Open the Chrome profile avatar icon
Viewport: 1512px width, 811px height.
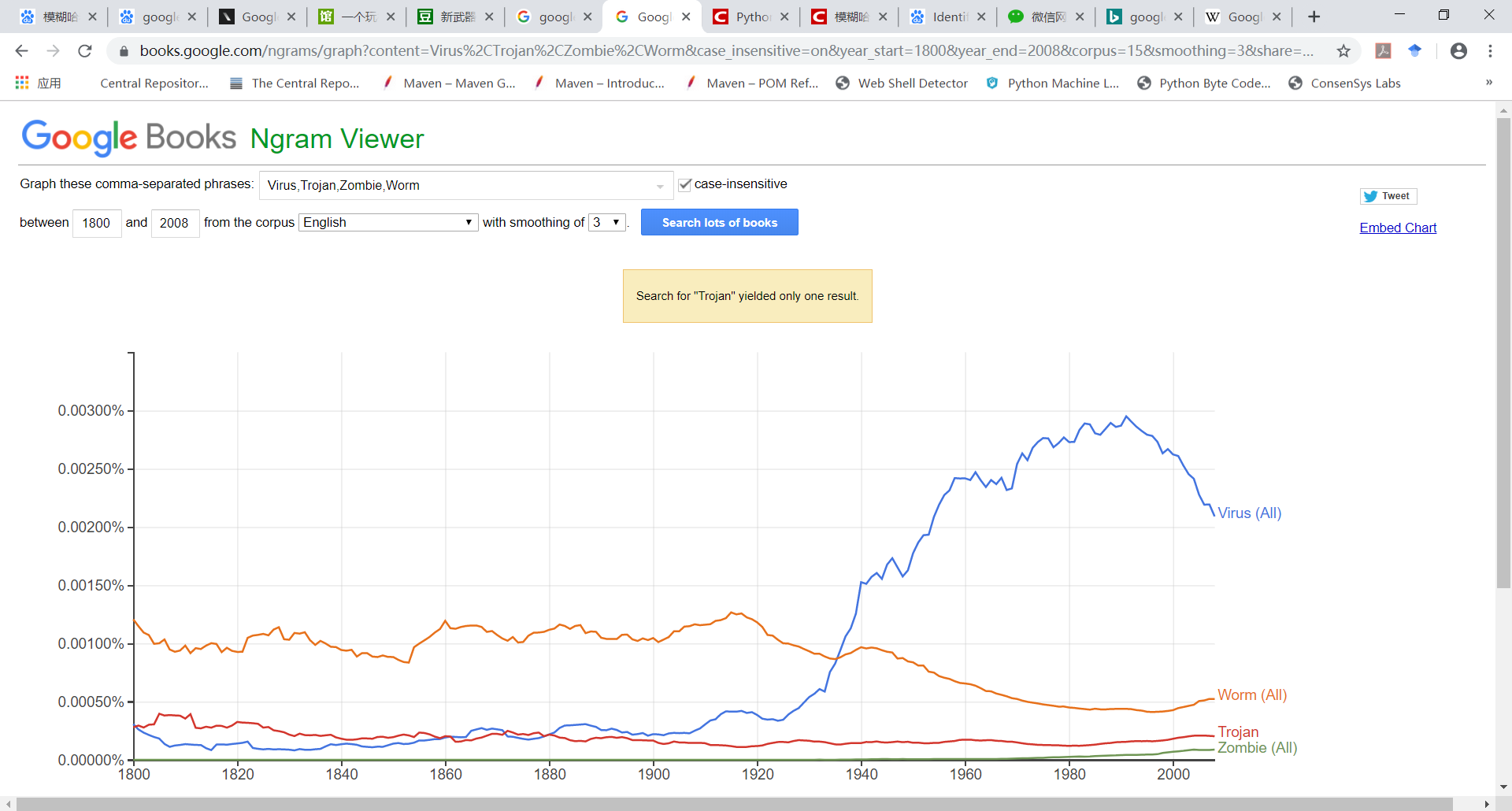pos(1458,51)
